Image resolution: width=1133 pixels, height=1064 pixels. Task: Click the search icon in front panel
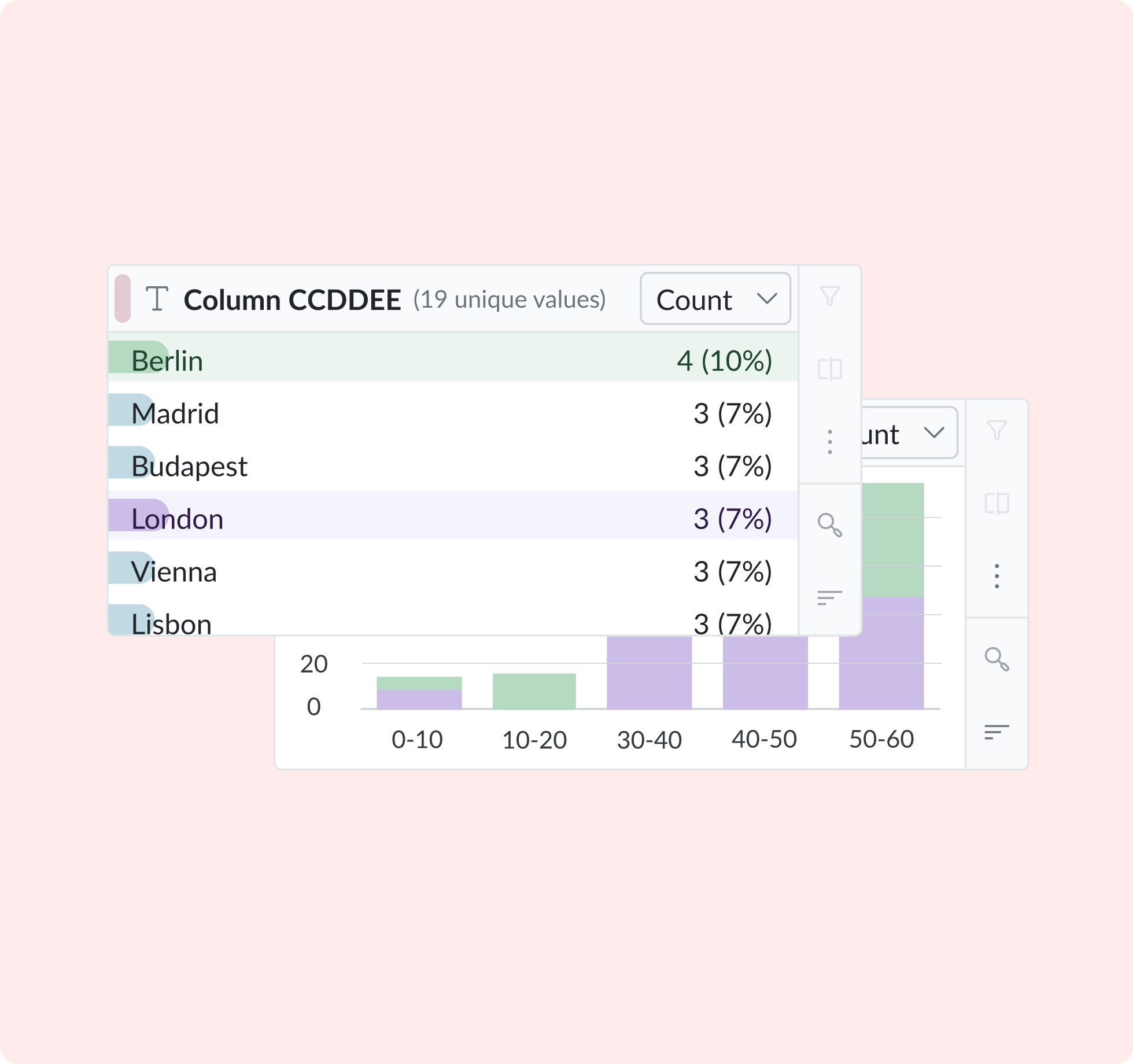829,525
